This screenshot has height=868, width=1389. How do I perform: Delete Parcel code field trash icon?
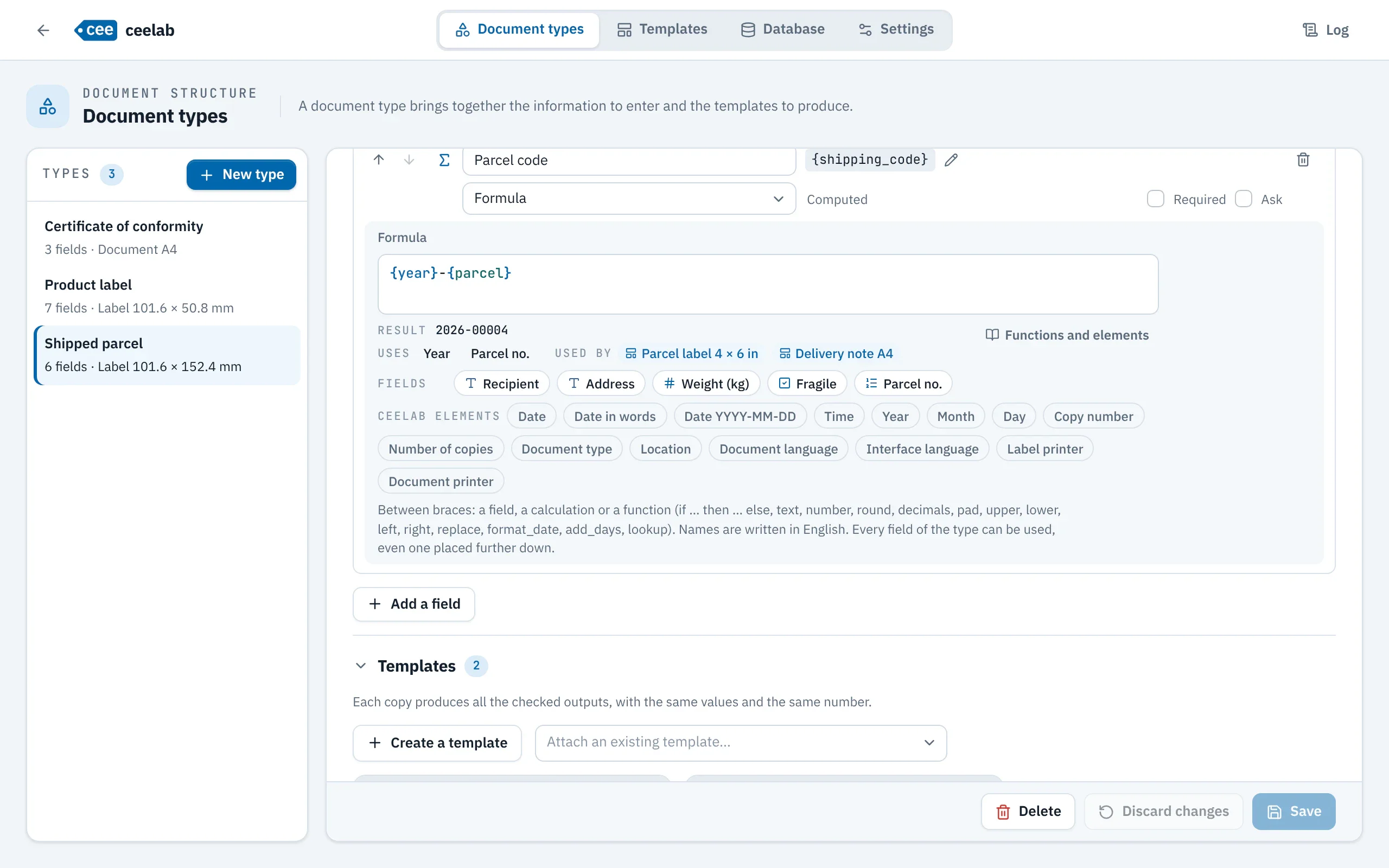click(x=1303, y=159)
